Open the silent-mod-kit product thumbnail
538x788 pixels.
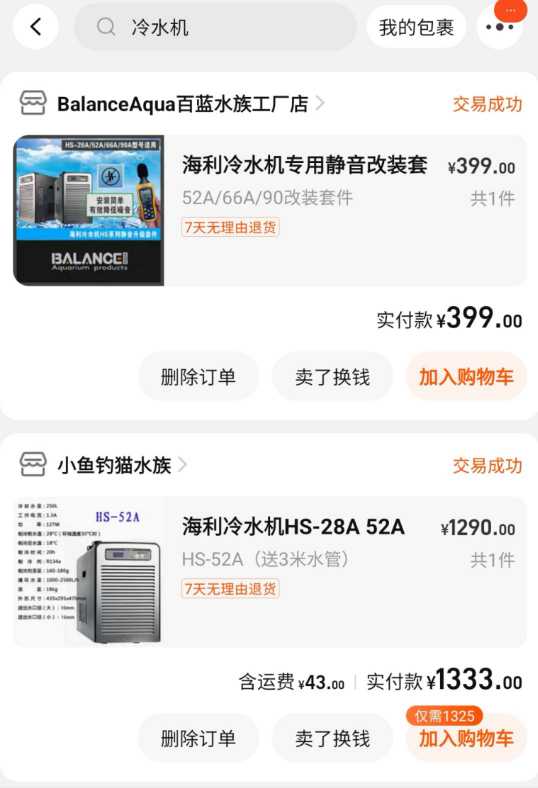coord(89,211)
